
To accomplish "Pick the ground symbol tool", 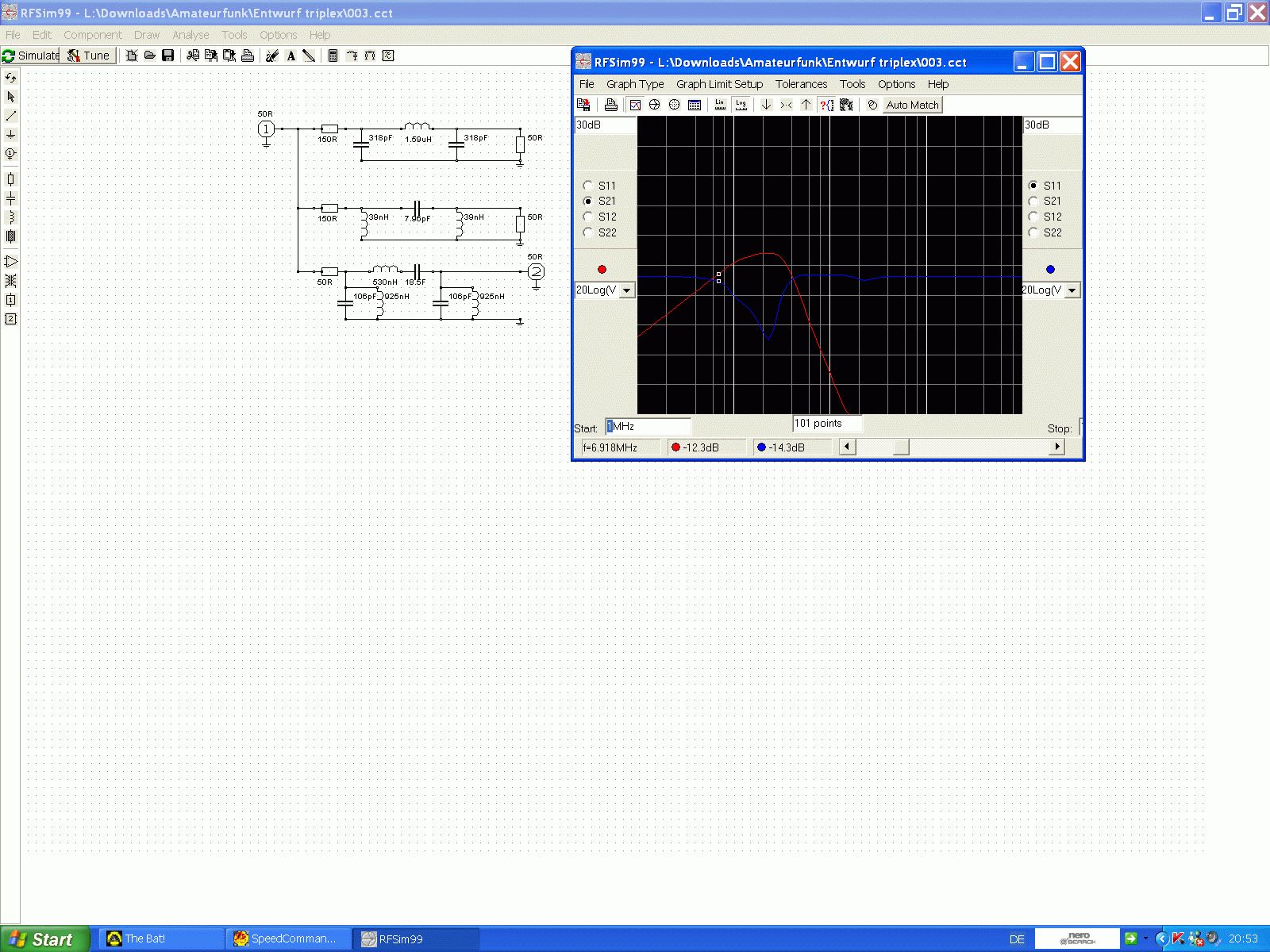I will (10, 135).
